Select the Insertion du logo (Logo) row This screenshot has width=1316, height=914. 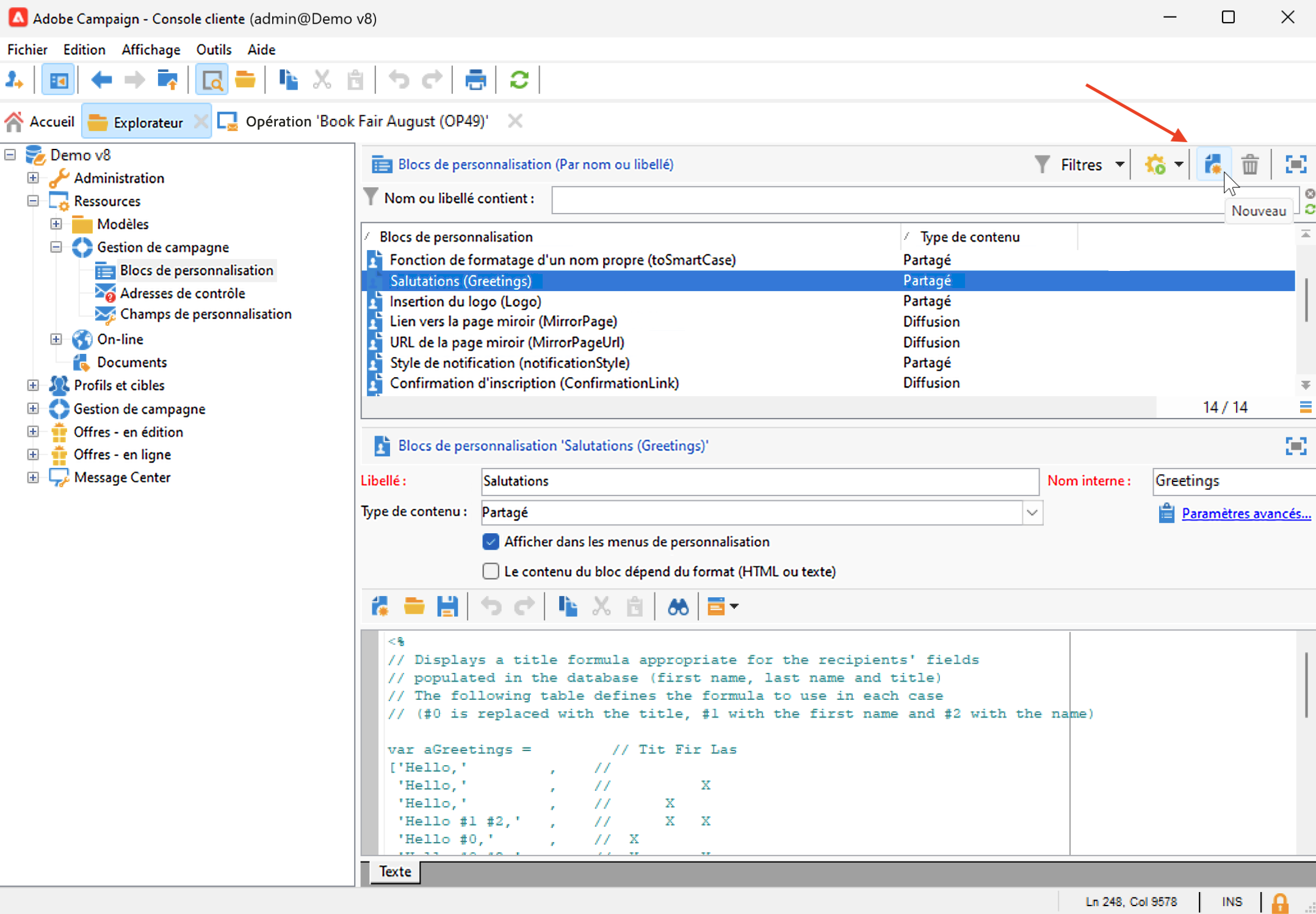(x=465, y=301)
